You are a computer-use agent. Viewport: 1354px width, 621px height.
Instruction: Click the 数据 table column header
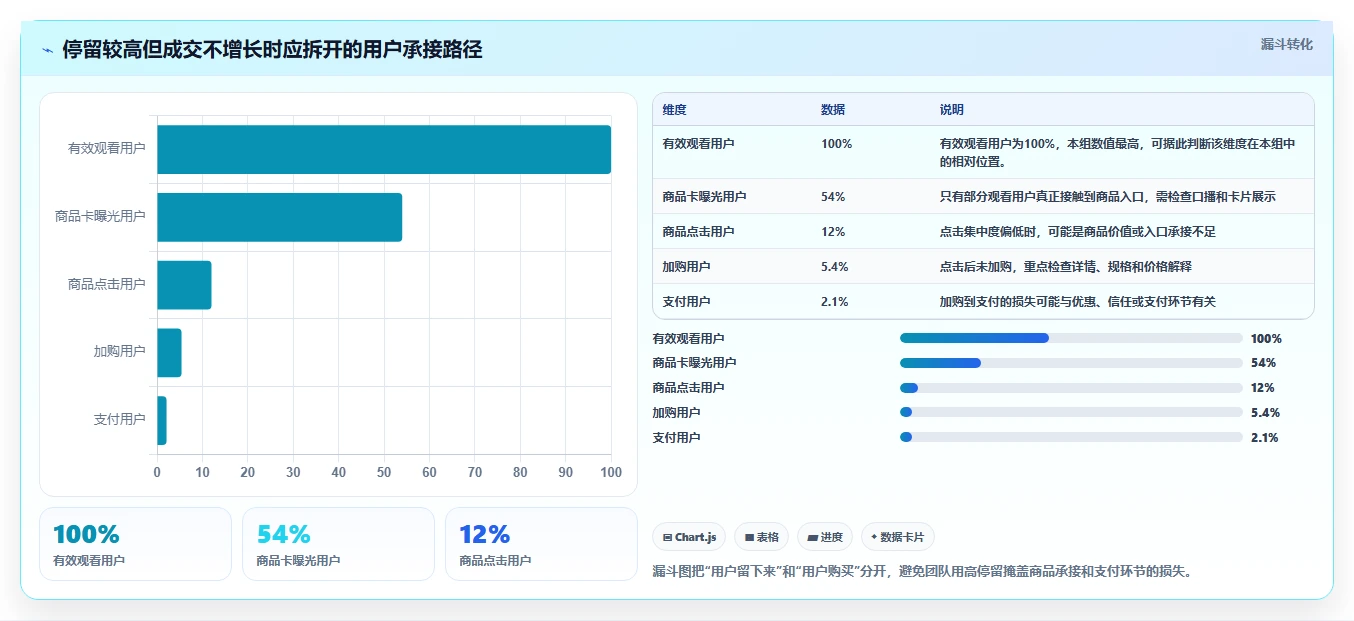click(833, 110)
